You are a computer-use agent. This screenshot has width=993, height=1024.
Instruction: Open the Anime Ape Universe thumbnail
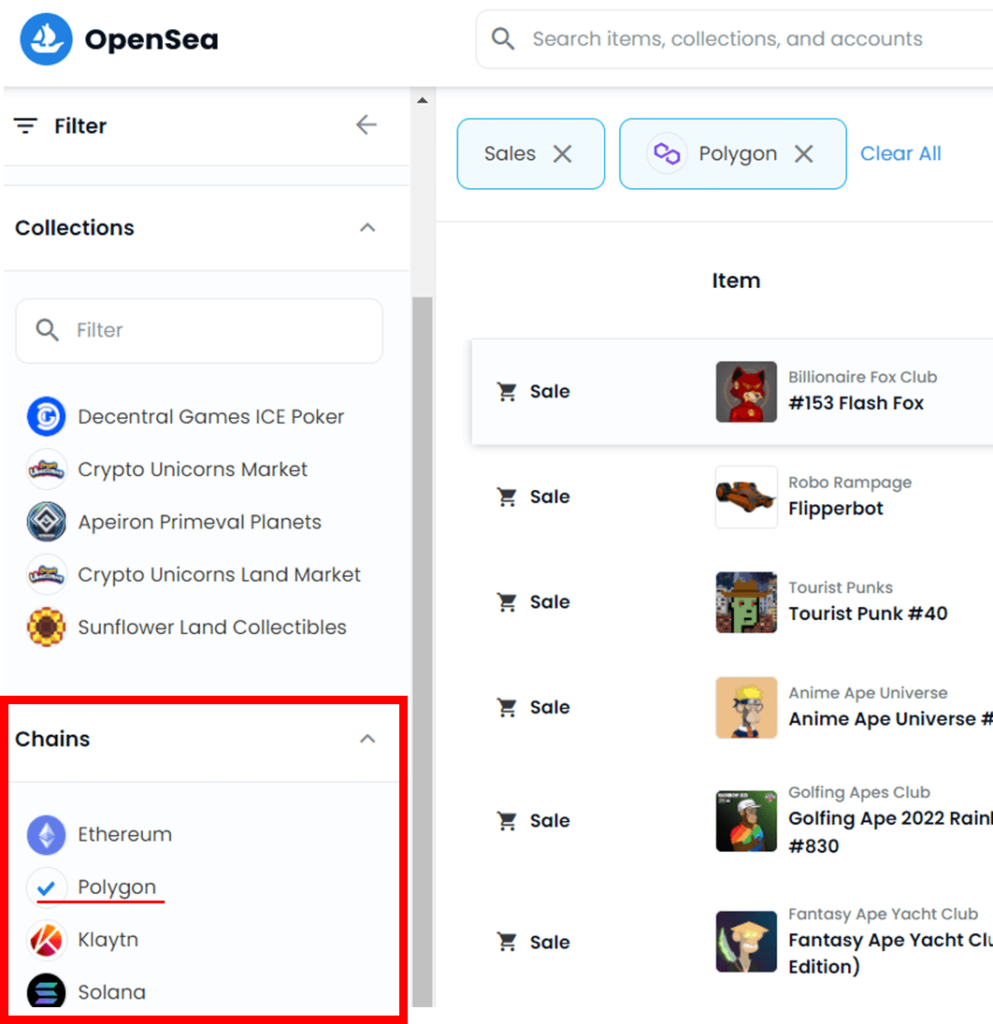click(746, 707)
